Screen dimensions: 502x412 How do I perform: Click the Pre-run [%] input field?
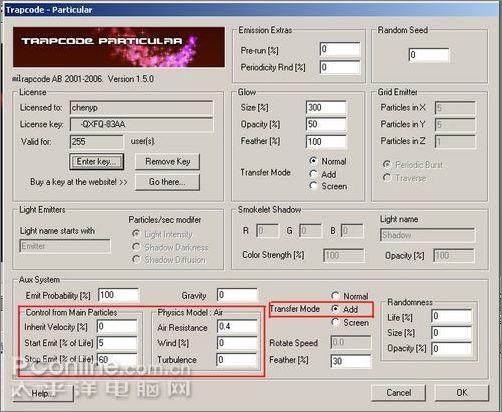(340, 50)
